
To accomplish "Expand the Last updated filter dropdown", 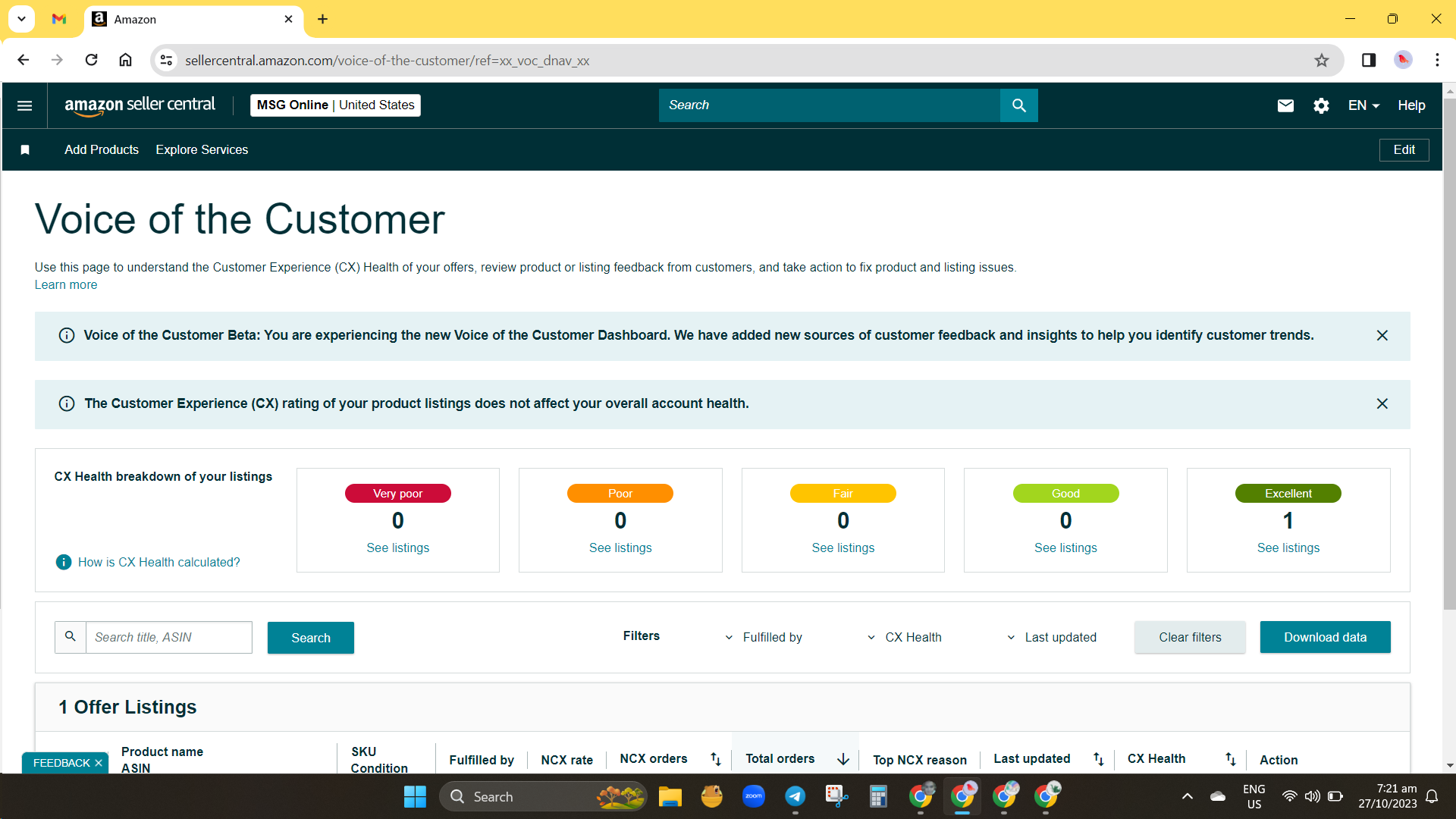I will (x=1051, y=638).
